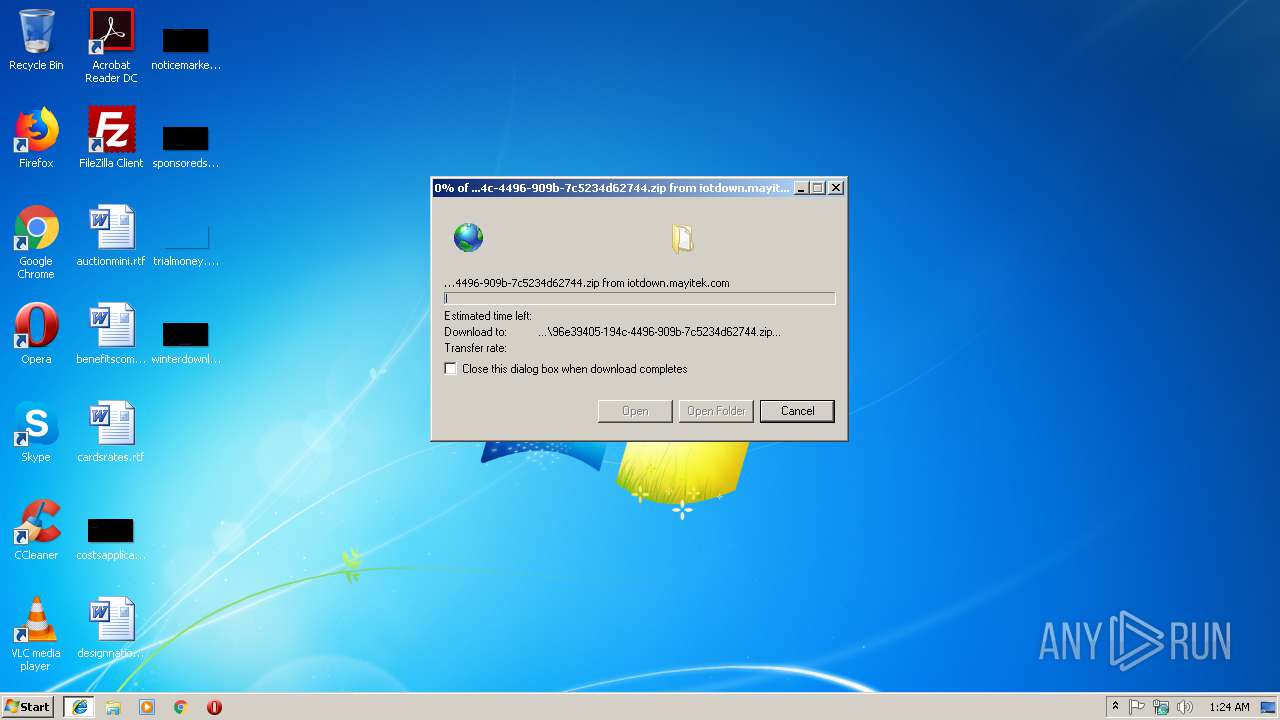Viewport: 1280px width, 720px height.
Task: Click the Show desktop tray button
Action: point(1269,707)
